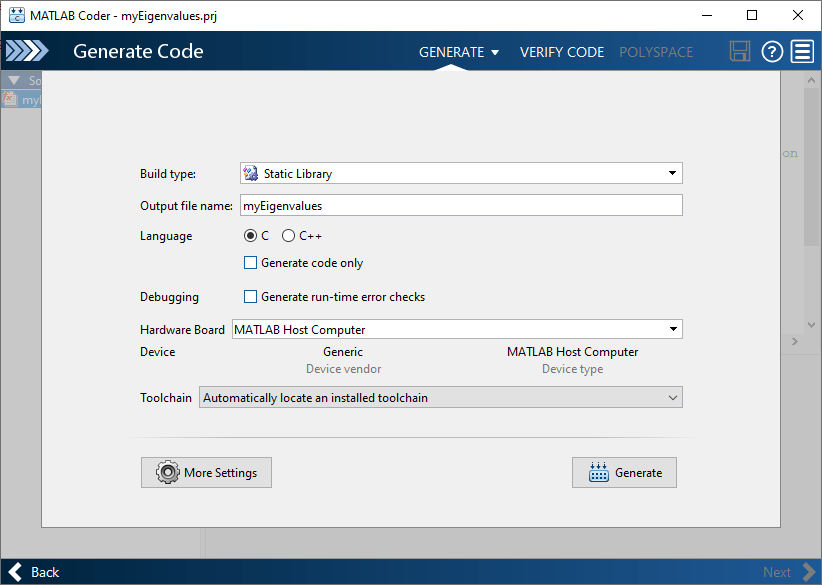Click the MATLAB Coder workflow arrows icon
The height and width of the screenshot is (585, 822).
pos(27,52)
